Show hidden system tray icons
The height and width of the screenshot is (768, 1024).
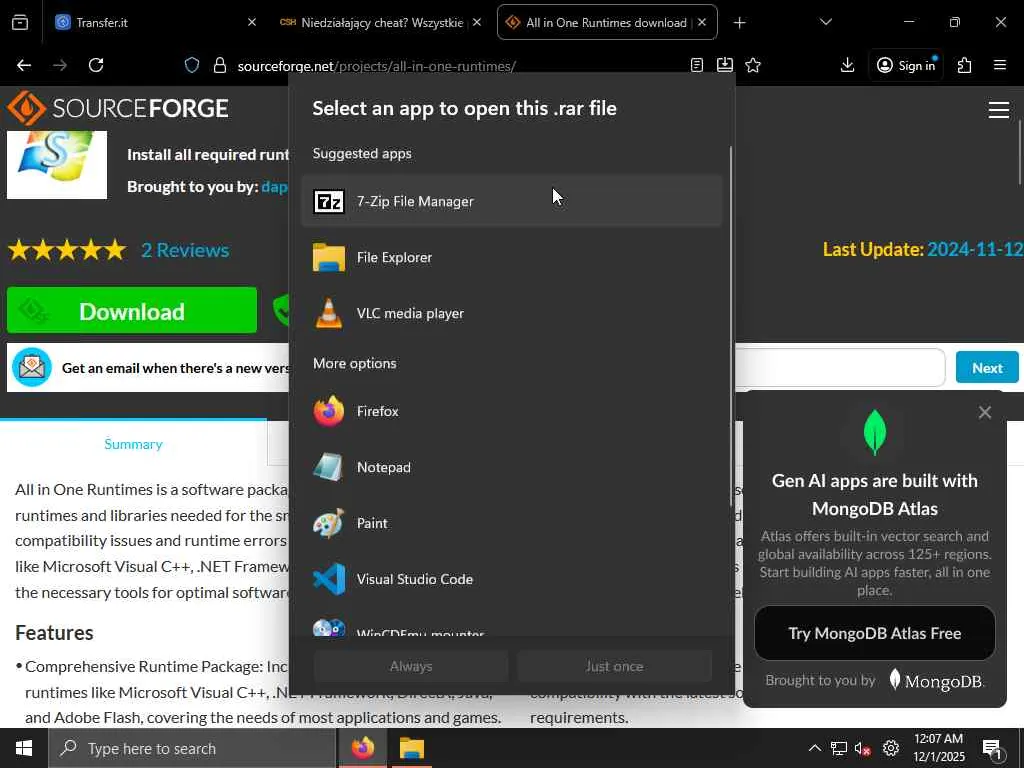[x=814, y=748]
